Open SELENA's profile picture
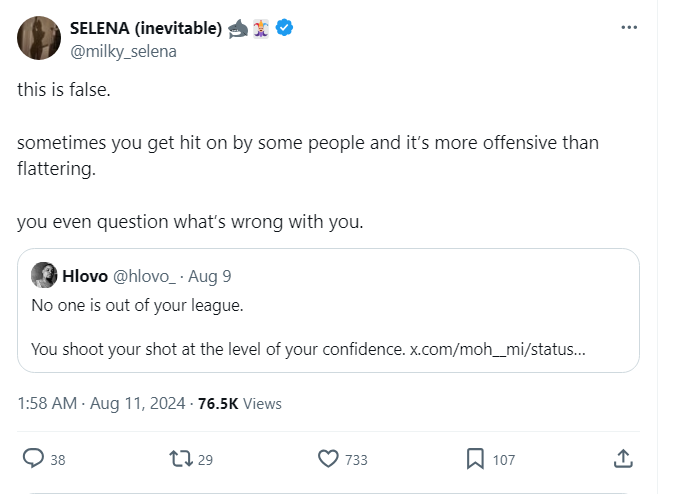Viewport: 681px width, 494px height. click(39, 39)
